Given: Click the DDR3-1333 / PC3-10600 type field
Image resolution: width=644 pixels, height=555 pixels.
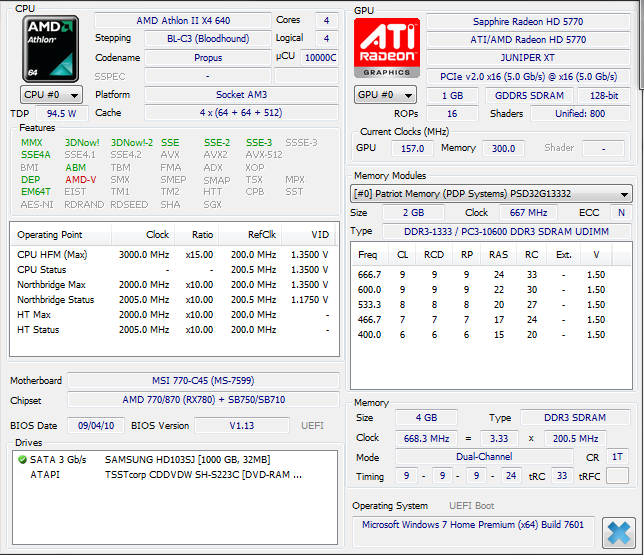Looking at the screenshot, I should pos(507,231).
